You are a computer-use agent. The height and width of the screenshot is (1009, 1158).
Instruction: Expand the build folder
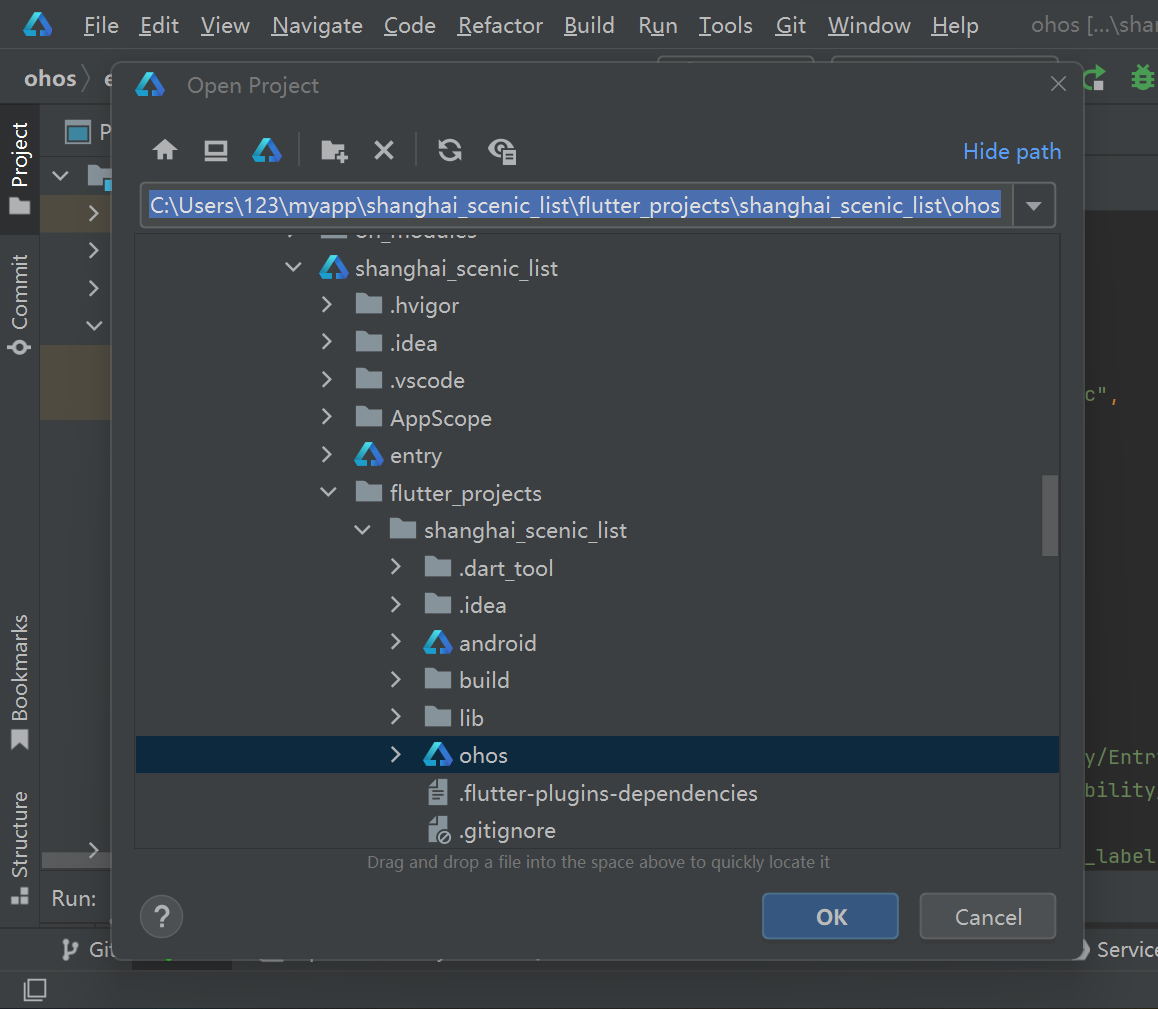point(396,680)
